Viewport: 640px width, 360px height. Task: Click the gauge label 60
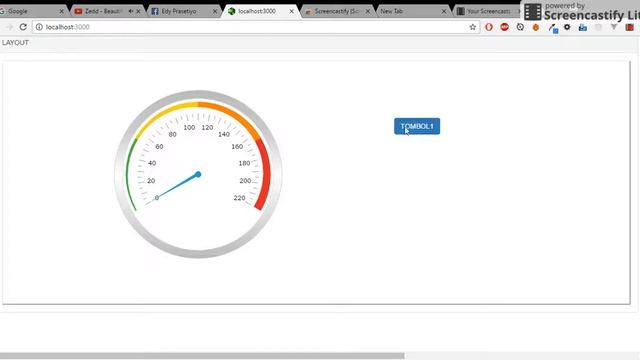coord(159,147)
